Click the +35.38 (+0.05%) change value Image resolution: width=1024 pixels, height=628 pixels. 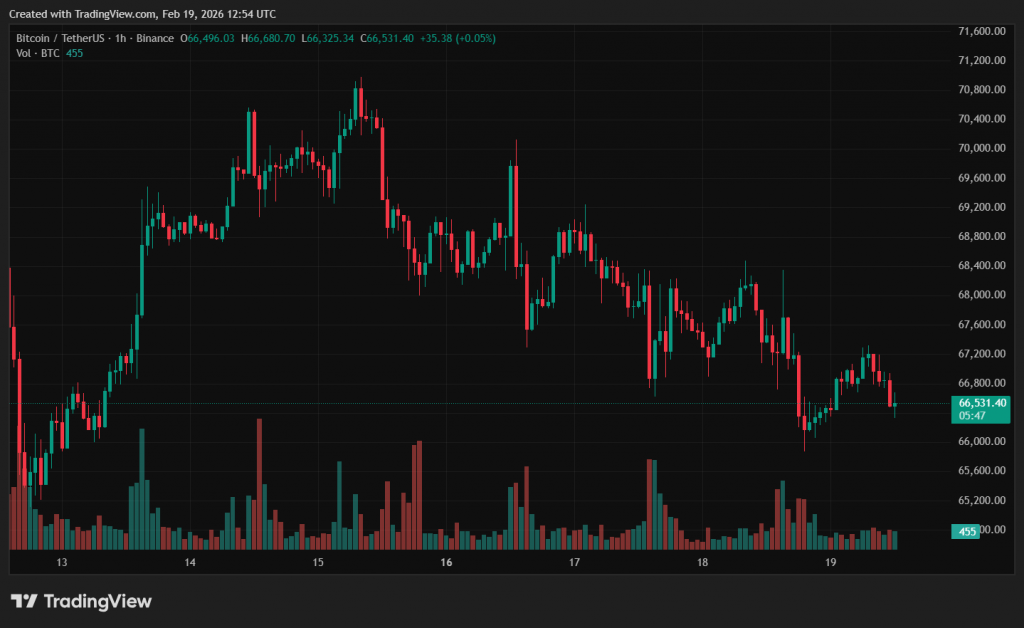click(x=459, y=38)
